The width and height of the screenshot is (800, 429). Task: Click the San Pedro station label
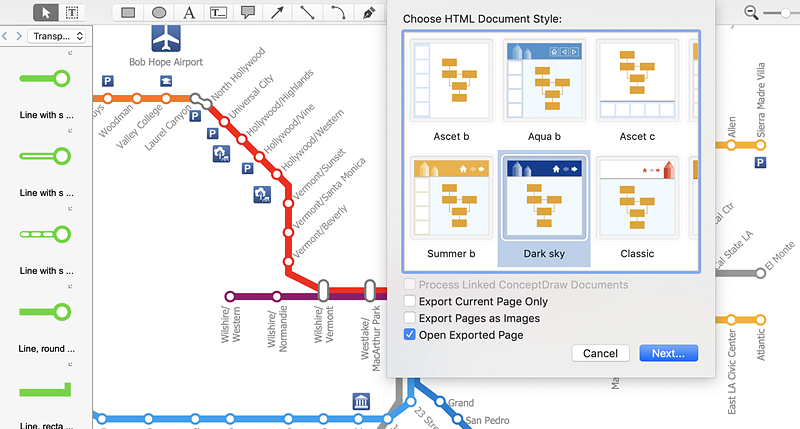tap(487, 420)
